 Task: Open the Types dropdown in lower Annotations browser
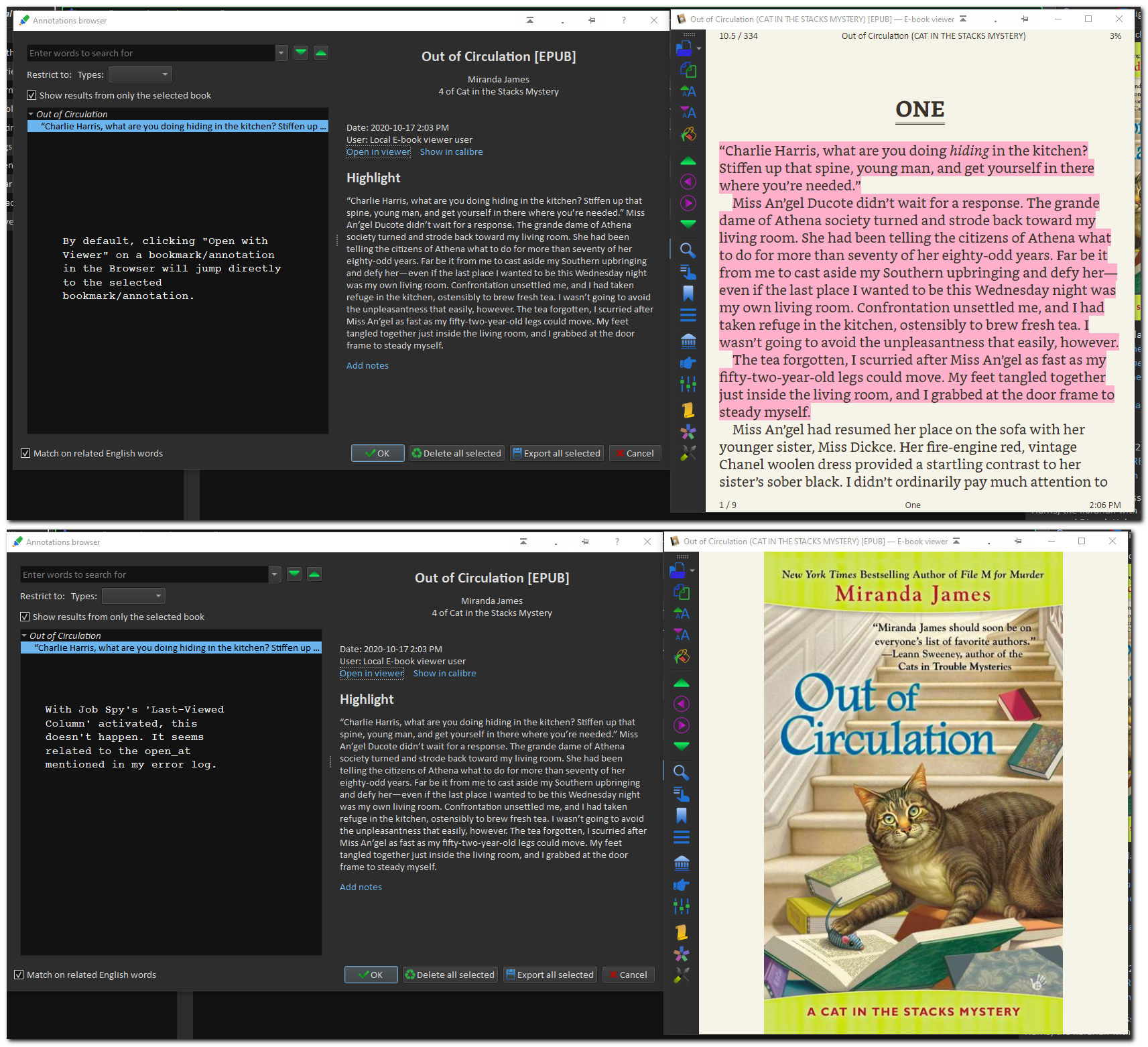134,596
